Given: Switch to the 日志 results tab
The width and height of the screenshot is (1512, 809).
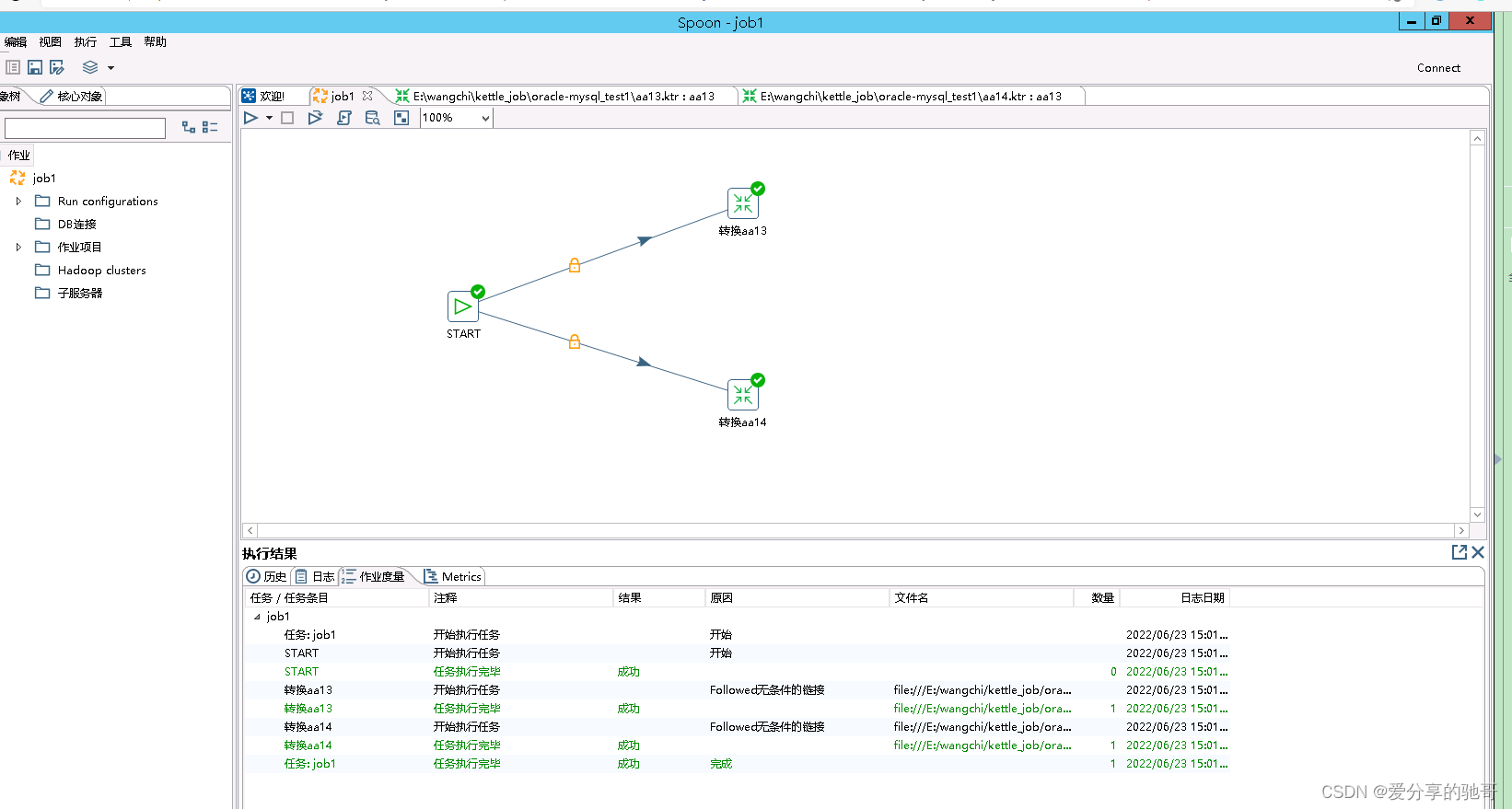Looking at the screenshot, I should [315, 576].
